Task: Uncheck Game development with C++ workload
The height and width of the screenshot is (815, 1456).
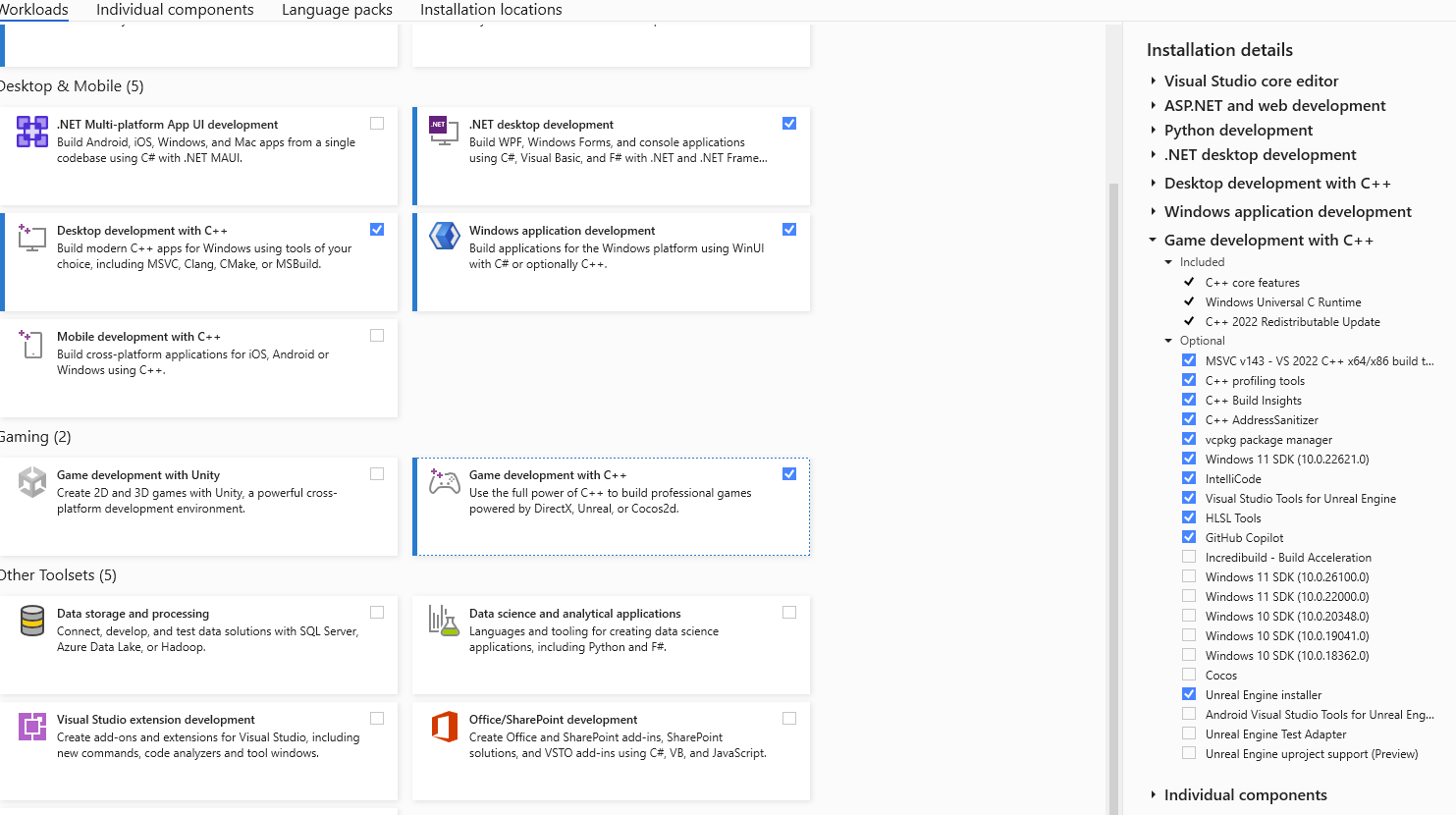Action: [789, 474]
